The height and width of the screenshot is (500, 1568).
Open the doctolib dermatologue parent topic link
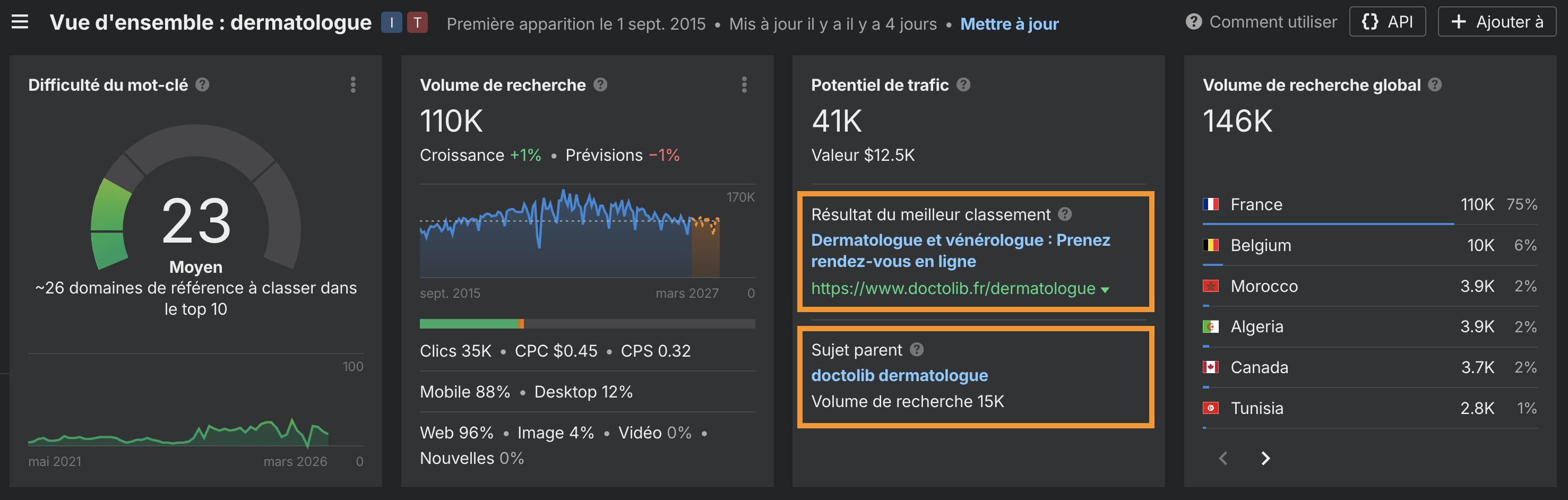coord(900,375)
